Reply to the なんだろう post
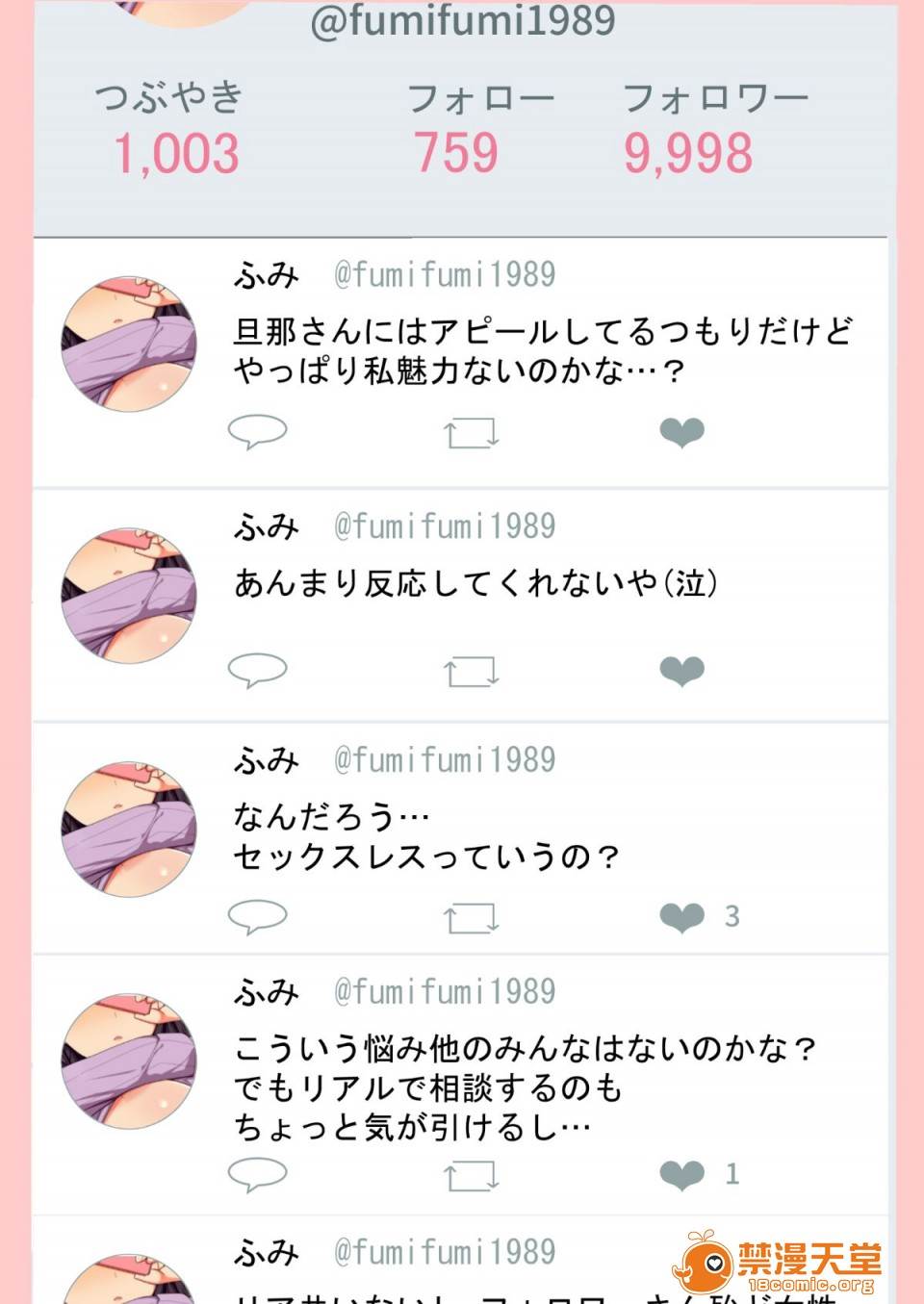This screenshot has height=1304, width=924. (257, 916)
